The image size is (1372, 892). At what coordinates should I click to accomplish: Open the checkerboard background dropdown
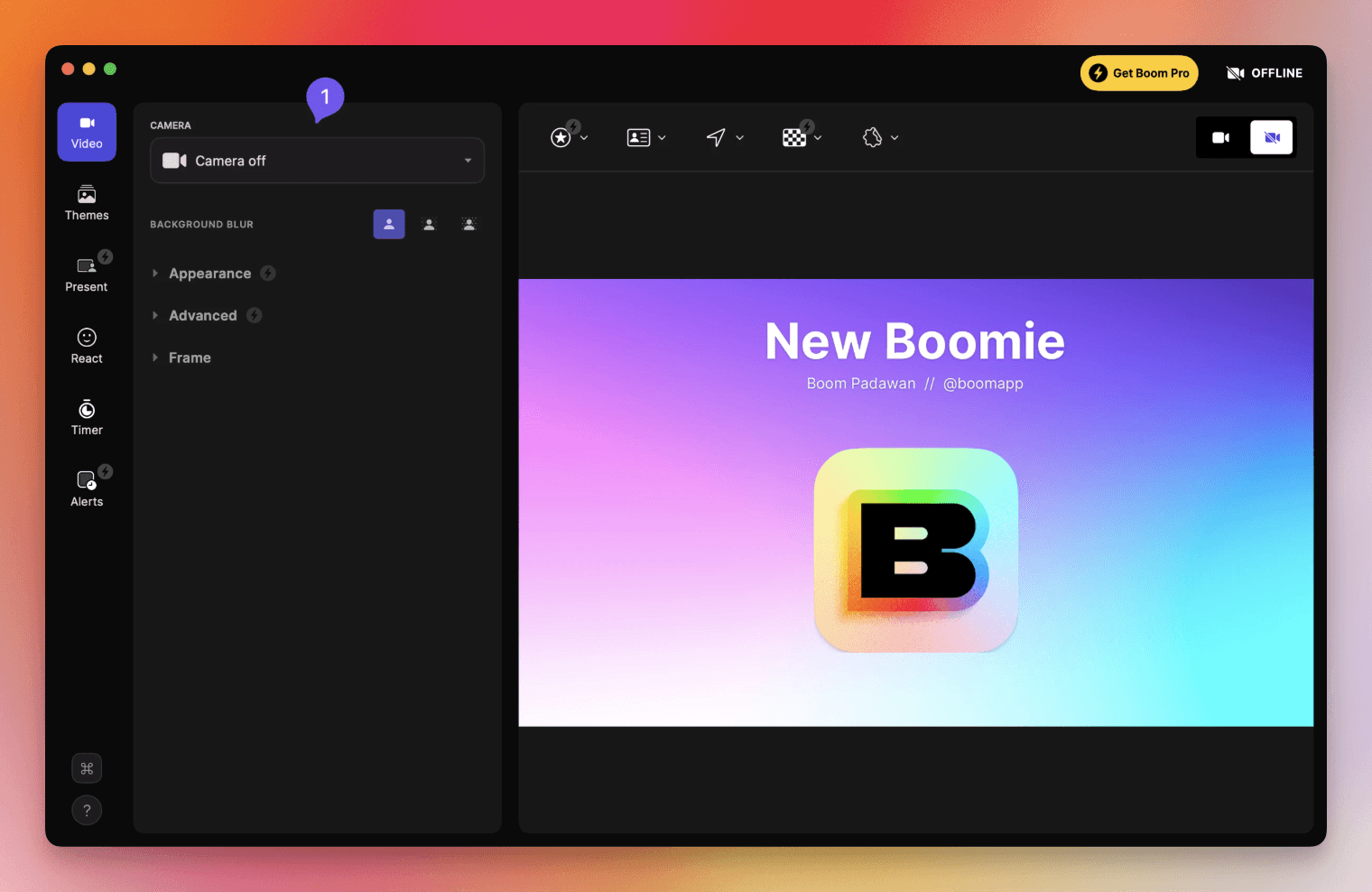(802, 136)
